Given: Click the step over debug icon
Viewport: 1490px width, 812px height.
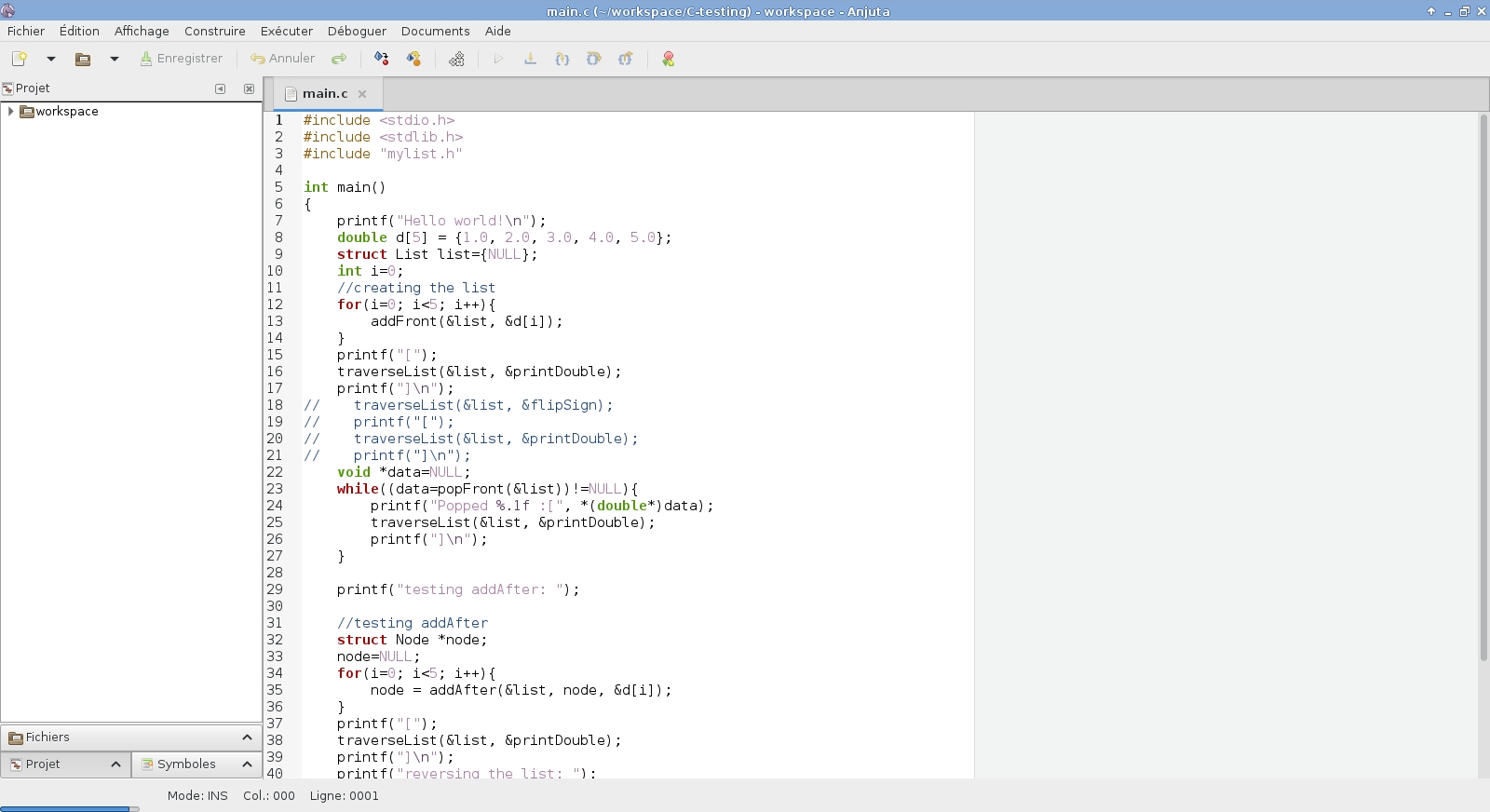Looking at the screenshot, I should pos(593,59).
